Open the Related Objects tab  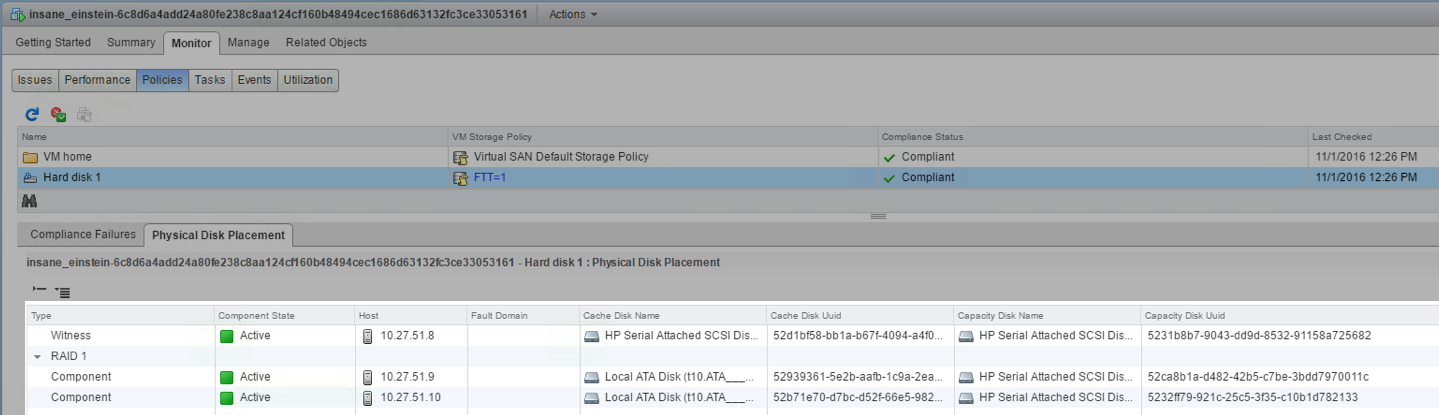pos(326,42)
